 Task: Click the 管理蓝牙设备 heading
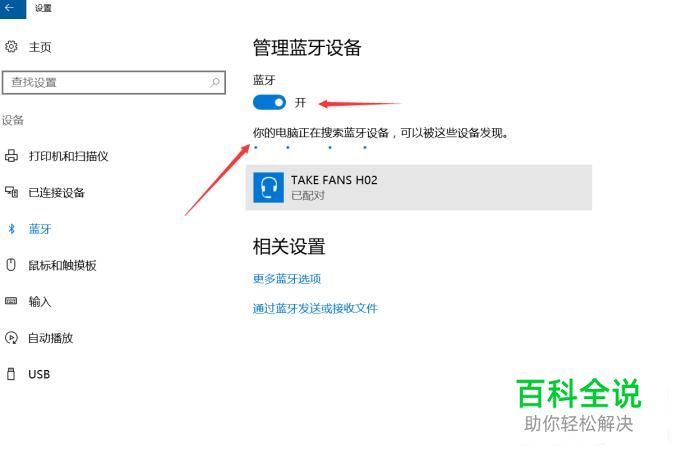pyautogui.click(x=307, y=48)
